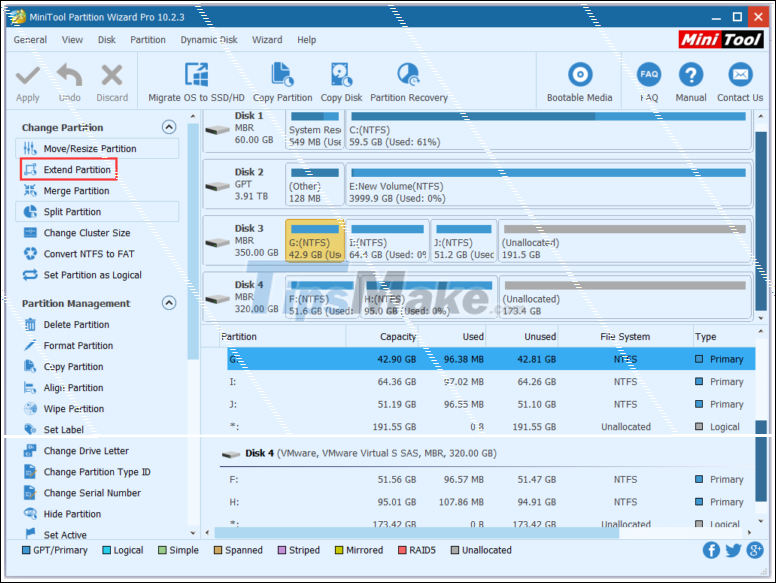The image size is (776, 583).
Task: Open the Manual help icon
Action: coord(691,75)
